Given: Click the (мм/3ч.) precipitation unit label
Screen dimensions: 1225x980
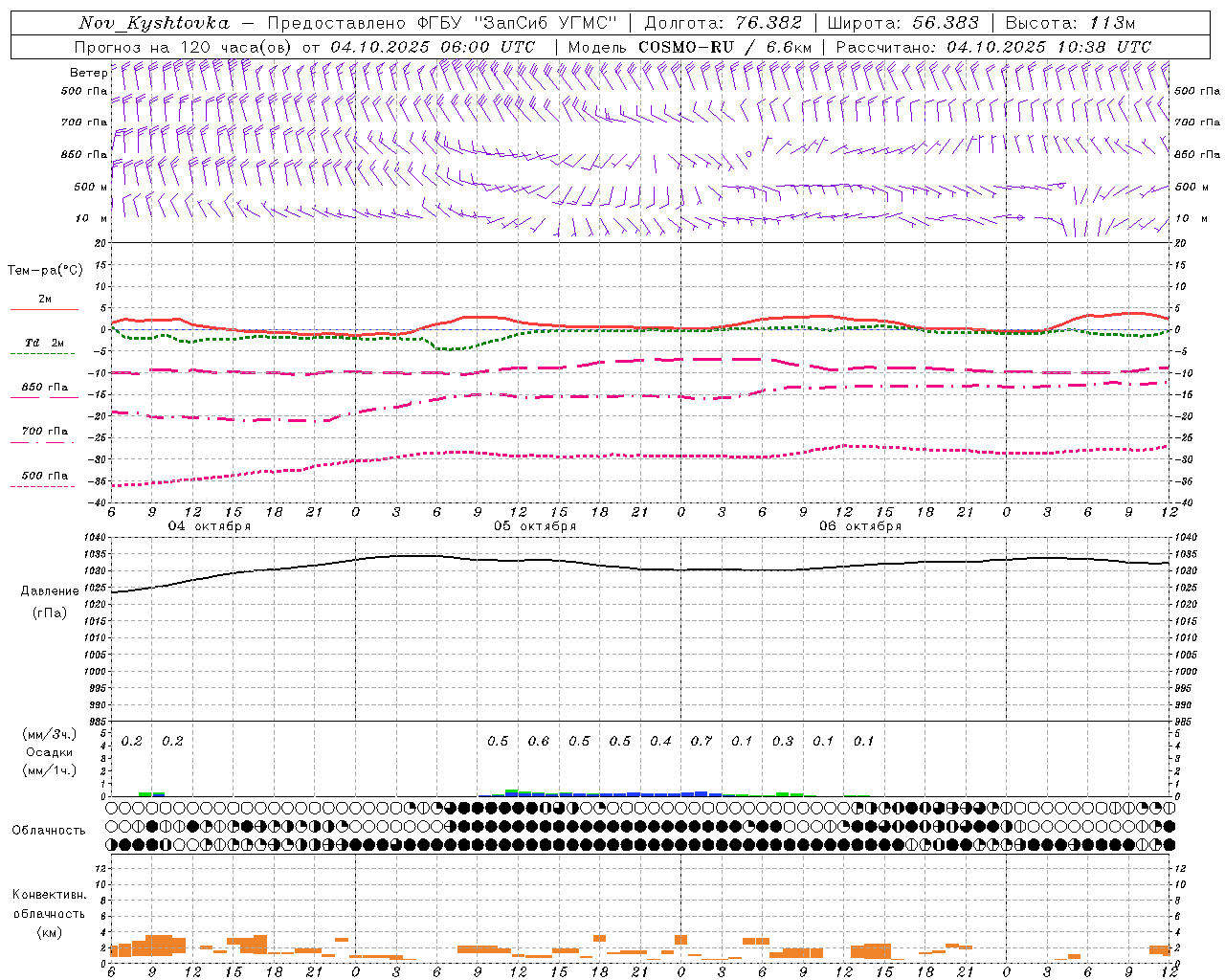Looking at the screenshot, I should pos(50,735).
